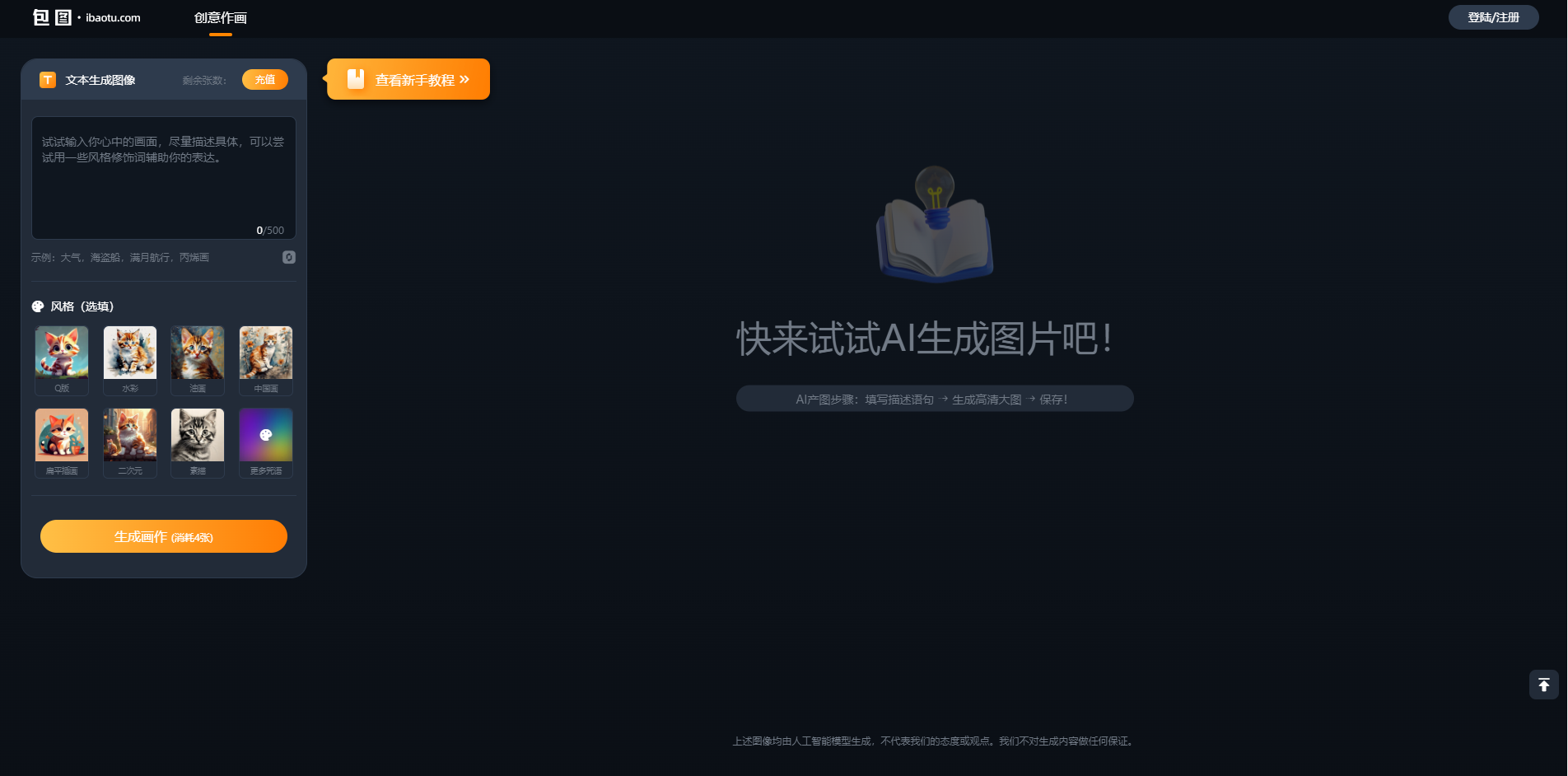Click the 生成画作 generate button
The width and height of the screenshot is (1568, 776).
click(164, 536)
